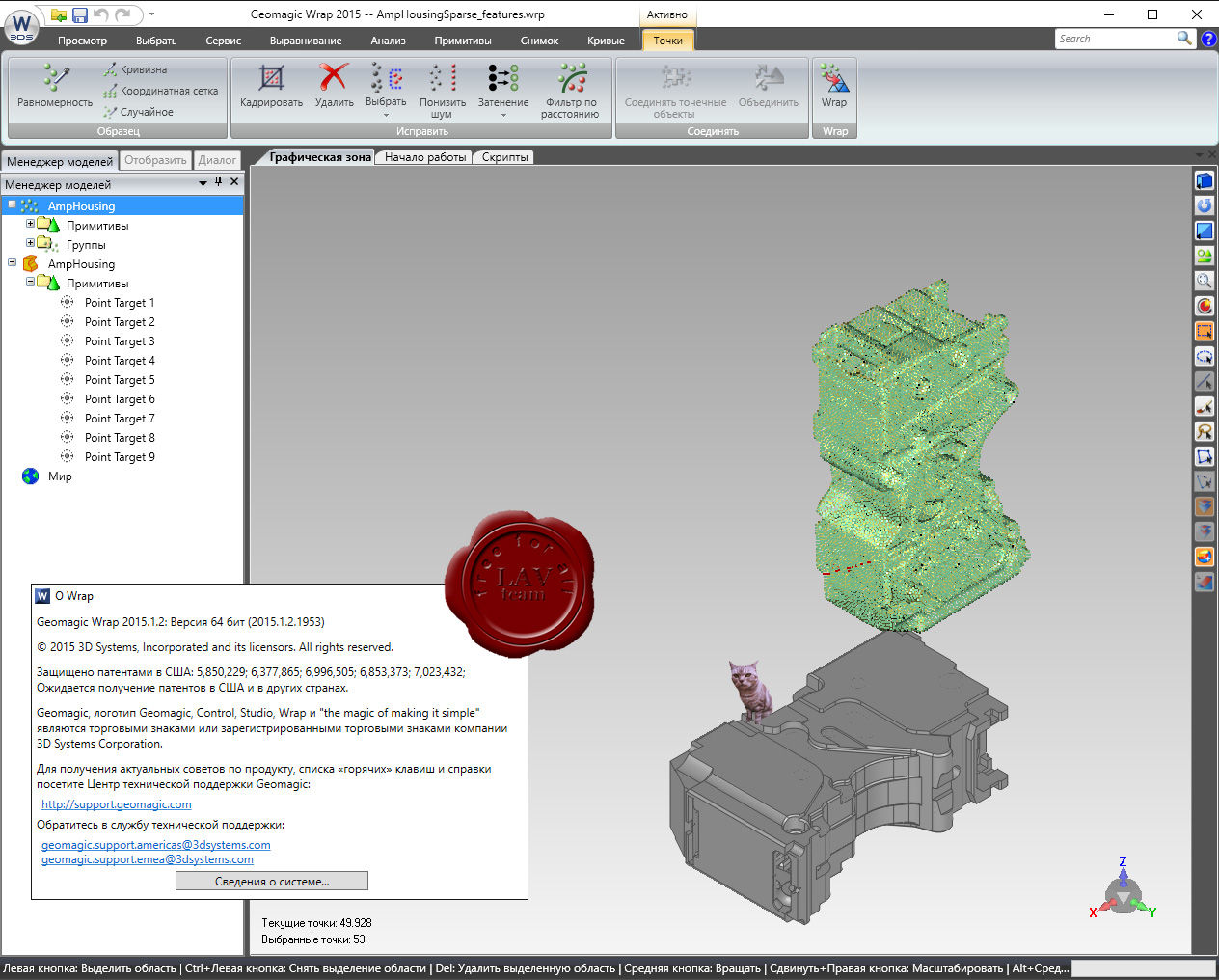Expand Примитивы under first AmpHousing
Viewport: 1219px width, 980px height.
[x=30, y=224]
